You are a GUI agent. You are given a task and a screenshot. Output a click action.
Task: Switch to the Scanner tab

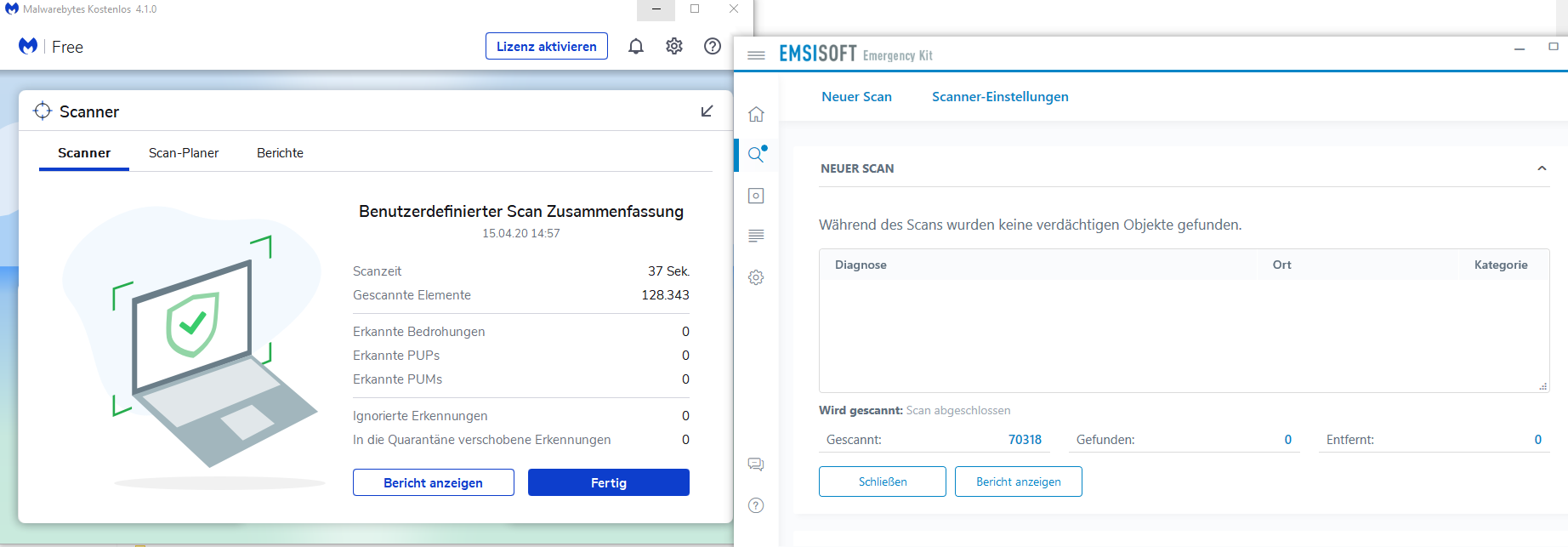coord(84,153)
